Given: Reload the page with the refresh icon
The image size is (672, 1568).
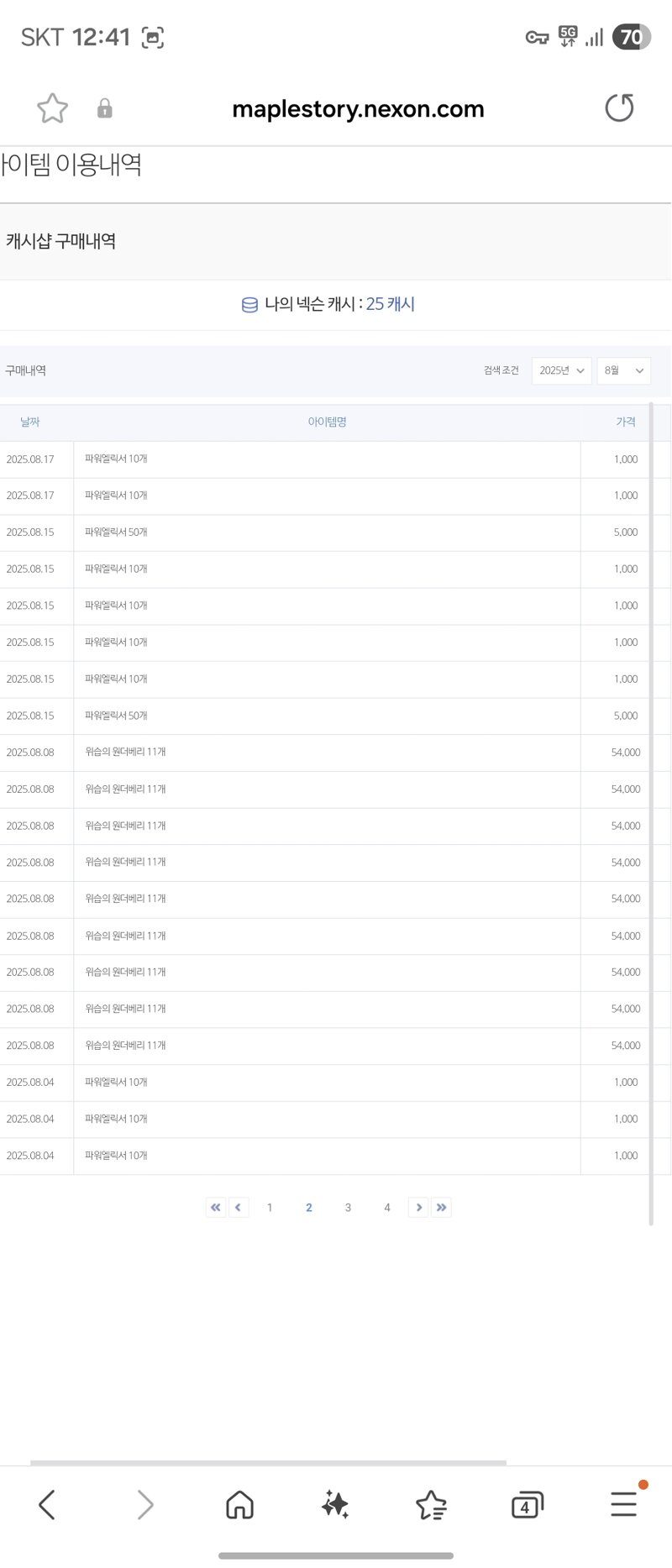Looking at the screenshot, I should (619, 108).
